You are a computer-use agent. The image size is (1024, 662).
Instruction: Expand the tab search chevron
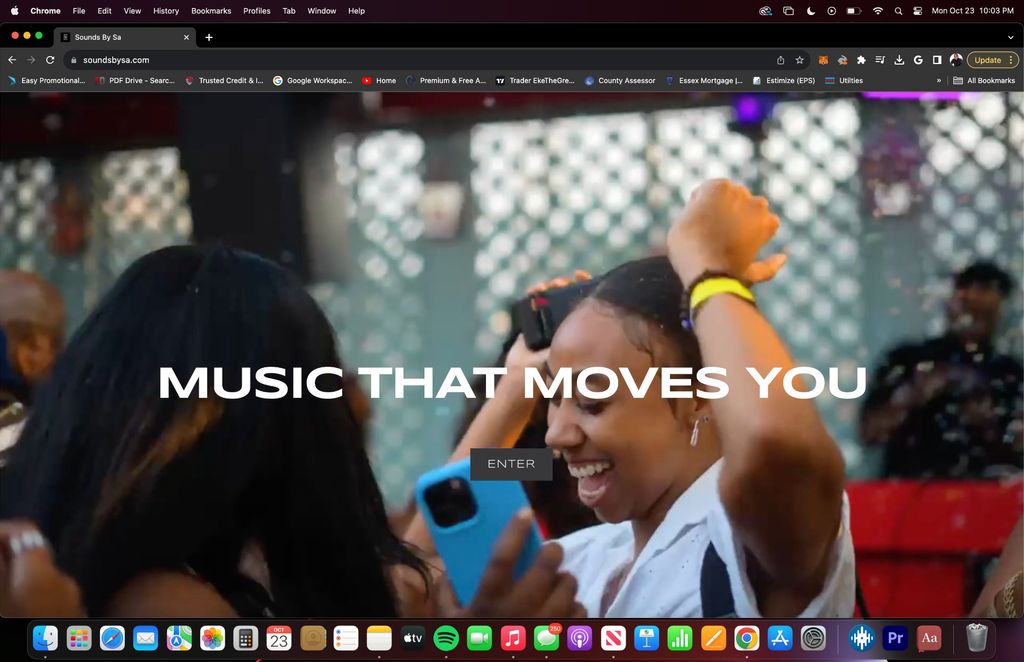1010,37
